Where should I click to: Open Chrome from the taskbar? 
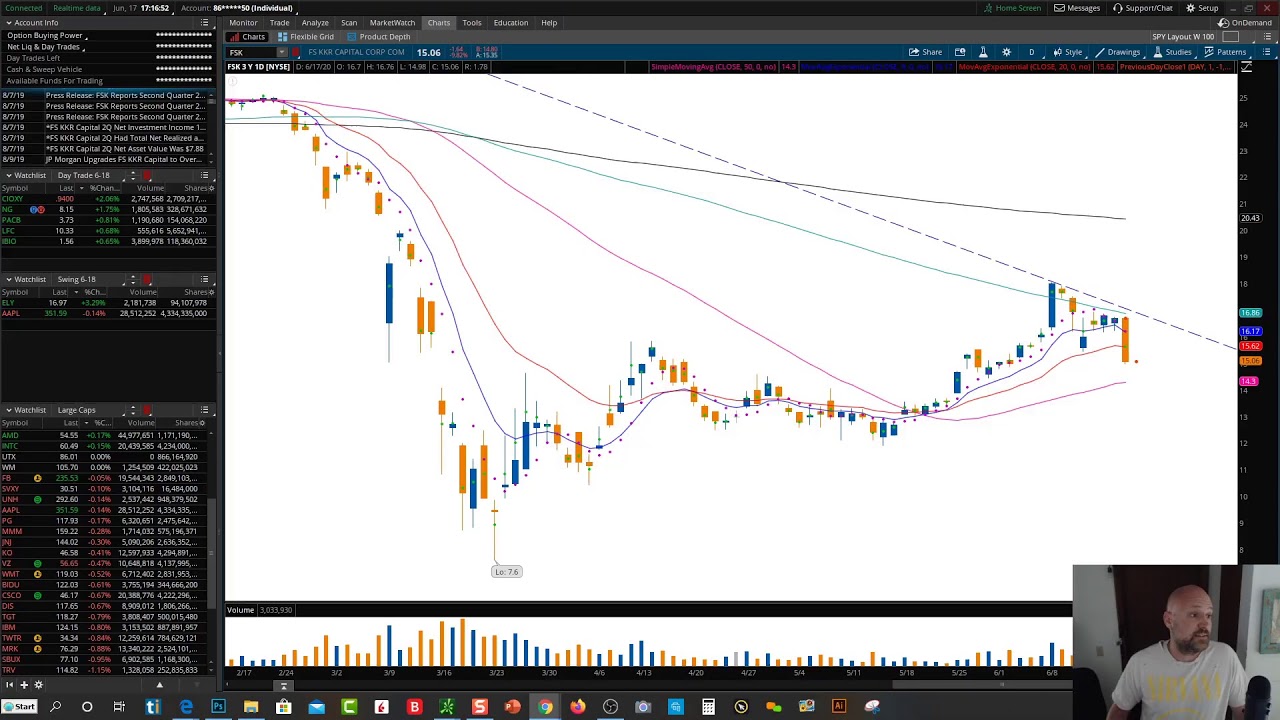tap(545, 707)
